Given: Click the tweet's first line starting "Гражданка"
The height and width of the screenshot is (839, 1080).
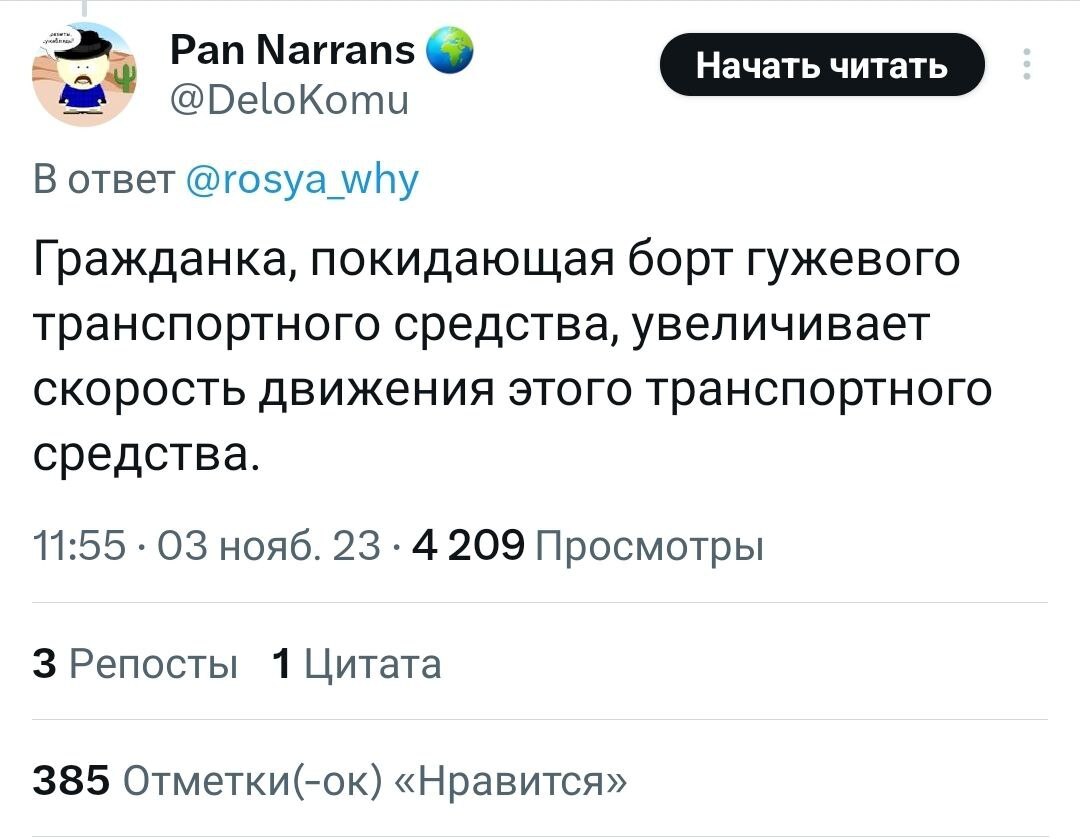Looking at the screenshot, I should click(x=496, y=261).
